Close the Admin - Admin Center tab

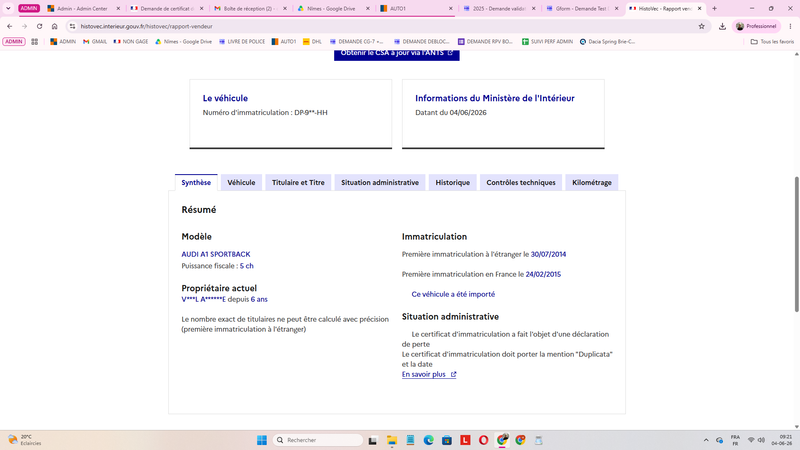pyautogui.click(x=118, y=9)
